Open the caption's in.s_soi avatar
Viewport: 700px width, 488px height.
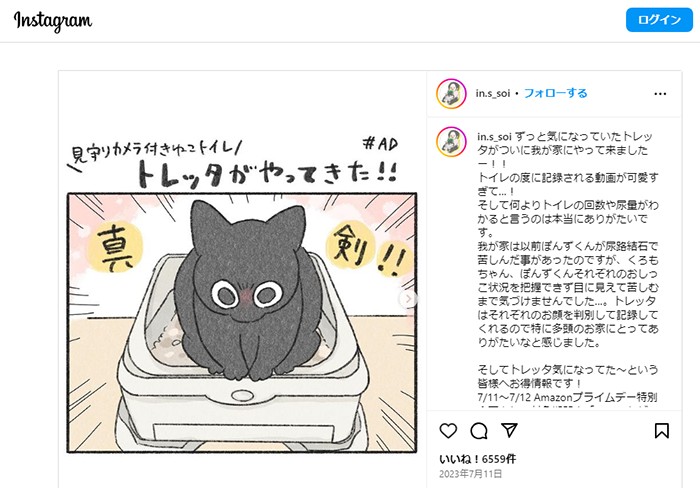pyautogui.click(x=451, y=142)
